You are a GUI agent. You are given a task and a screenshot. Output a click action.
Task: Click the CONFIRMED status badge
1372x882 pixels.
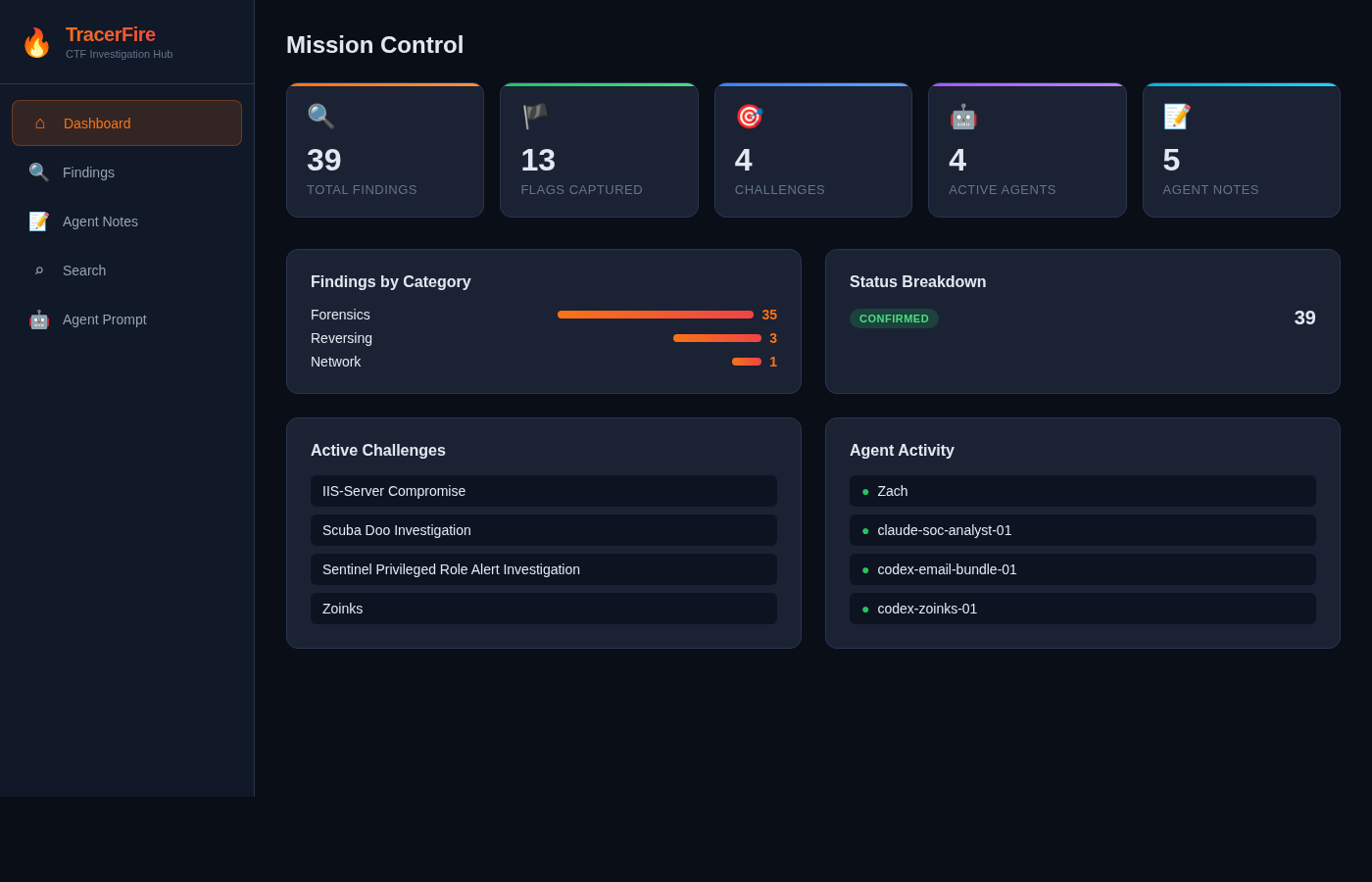click(894, 318)
